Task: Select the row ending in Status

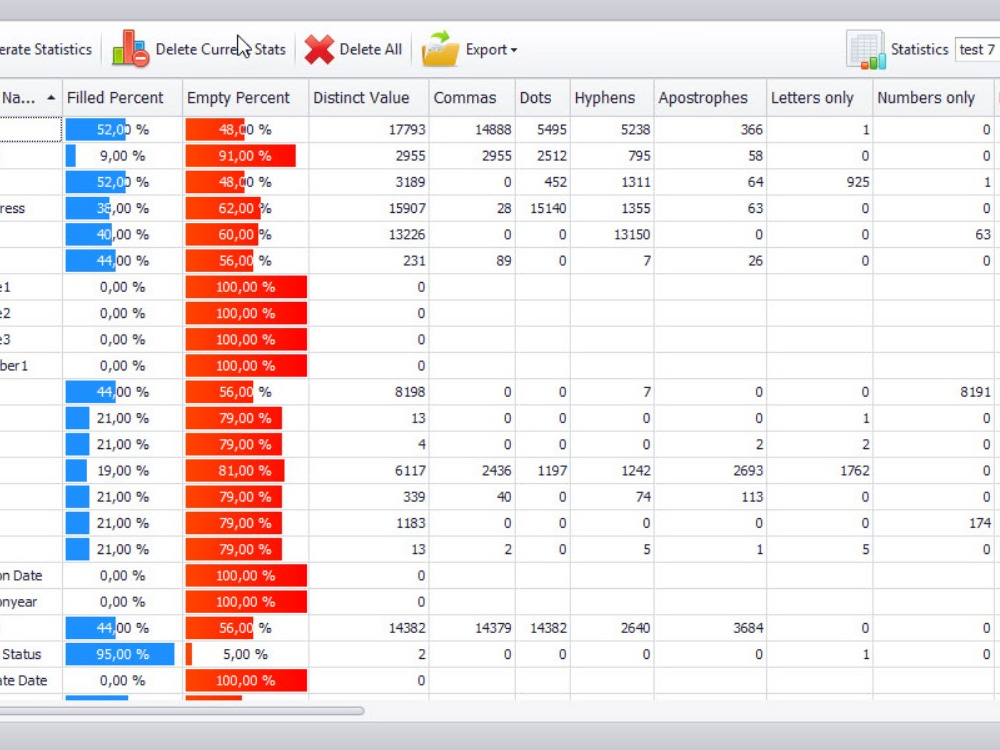Action: pyautogui.click(x=500, y=654)
